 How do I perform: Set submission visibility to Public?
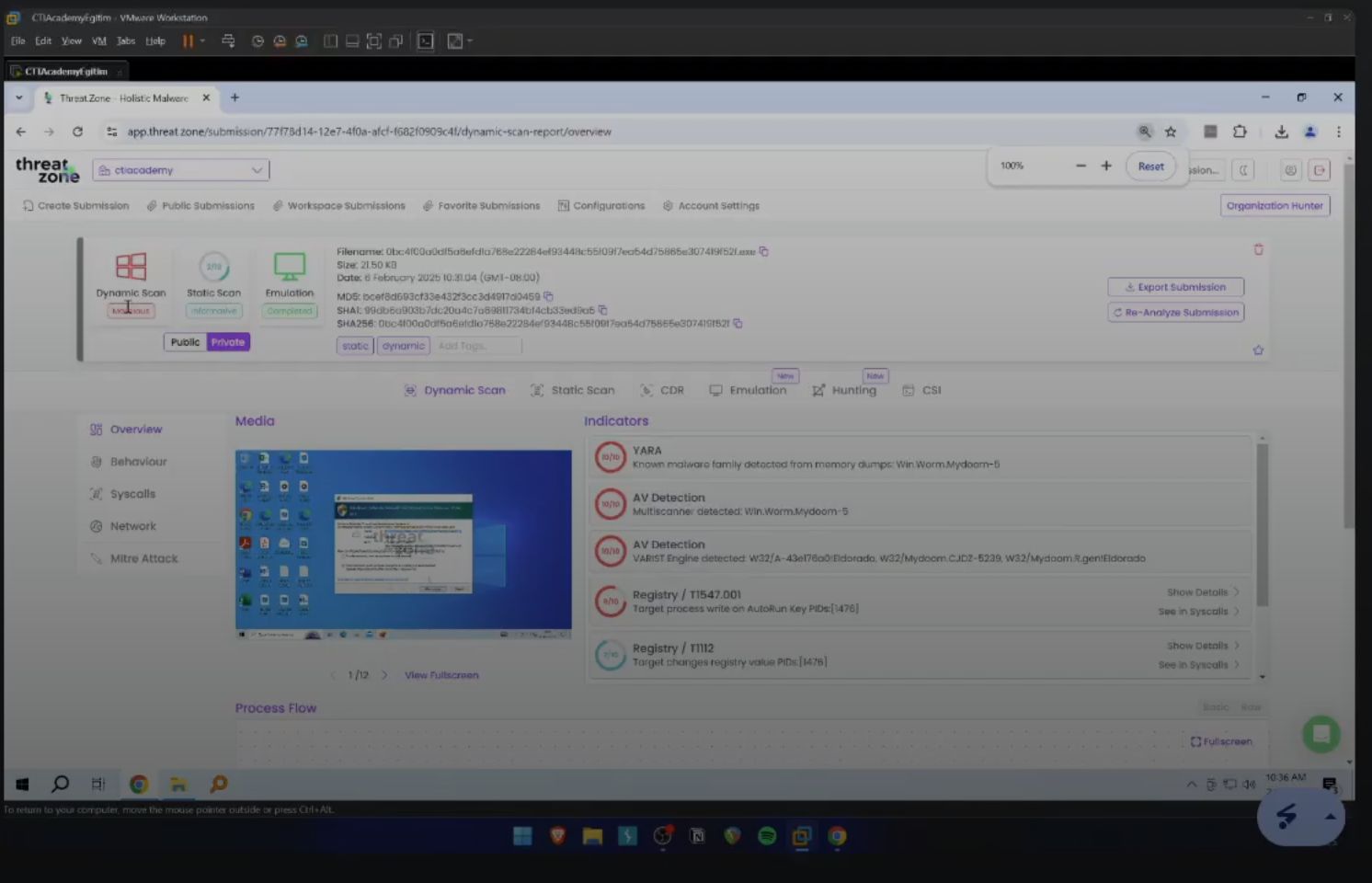pos(185,342)
